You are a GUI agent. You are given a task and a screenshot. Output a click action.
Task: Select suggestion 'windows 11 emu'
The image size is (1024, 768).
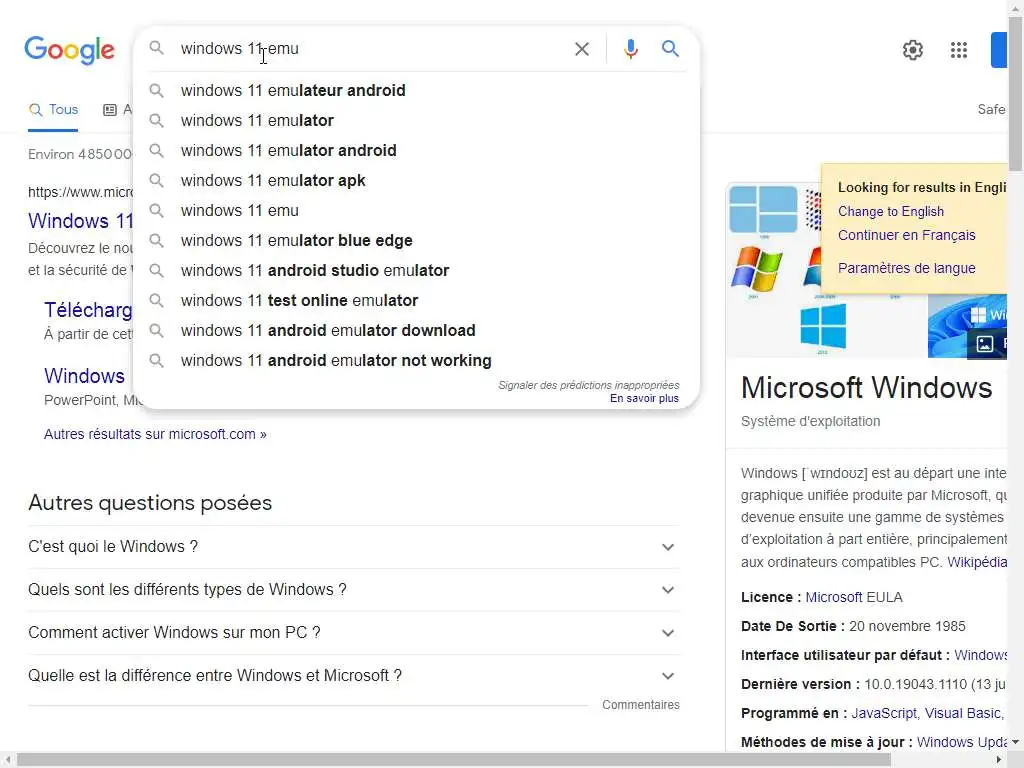point(416,210)
